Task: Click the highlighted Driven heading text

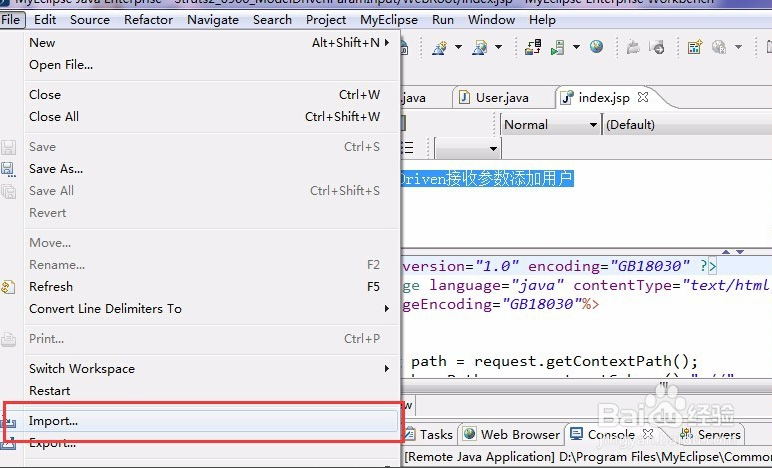Action: [487, 179]
